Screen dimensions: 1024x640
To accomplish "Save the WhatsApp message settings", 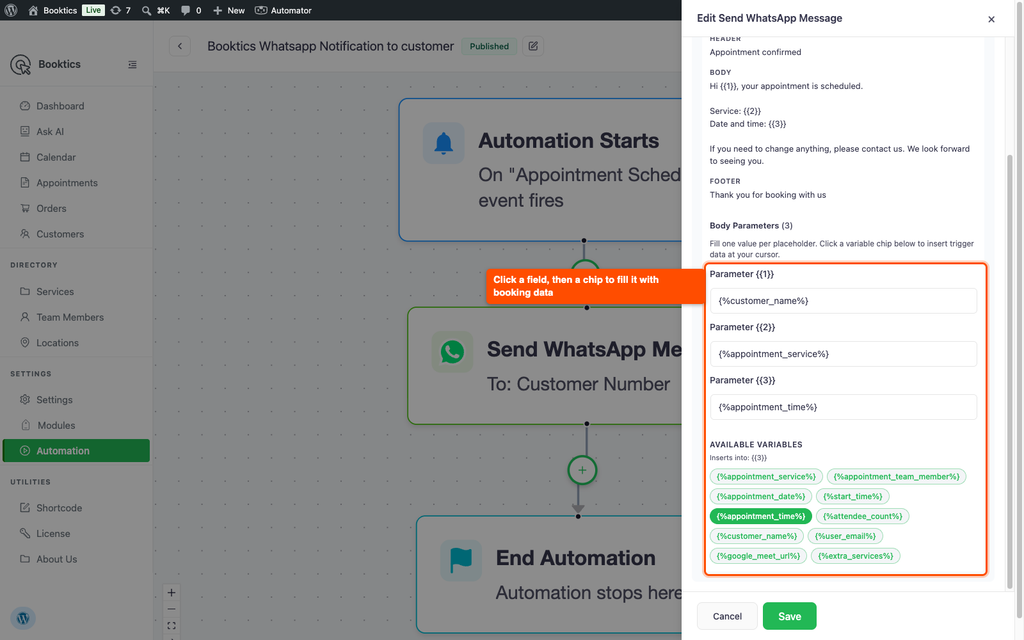I will 789,616.
